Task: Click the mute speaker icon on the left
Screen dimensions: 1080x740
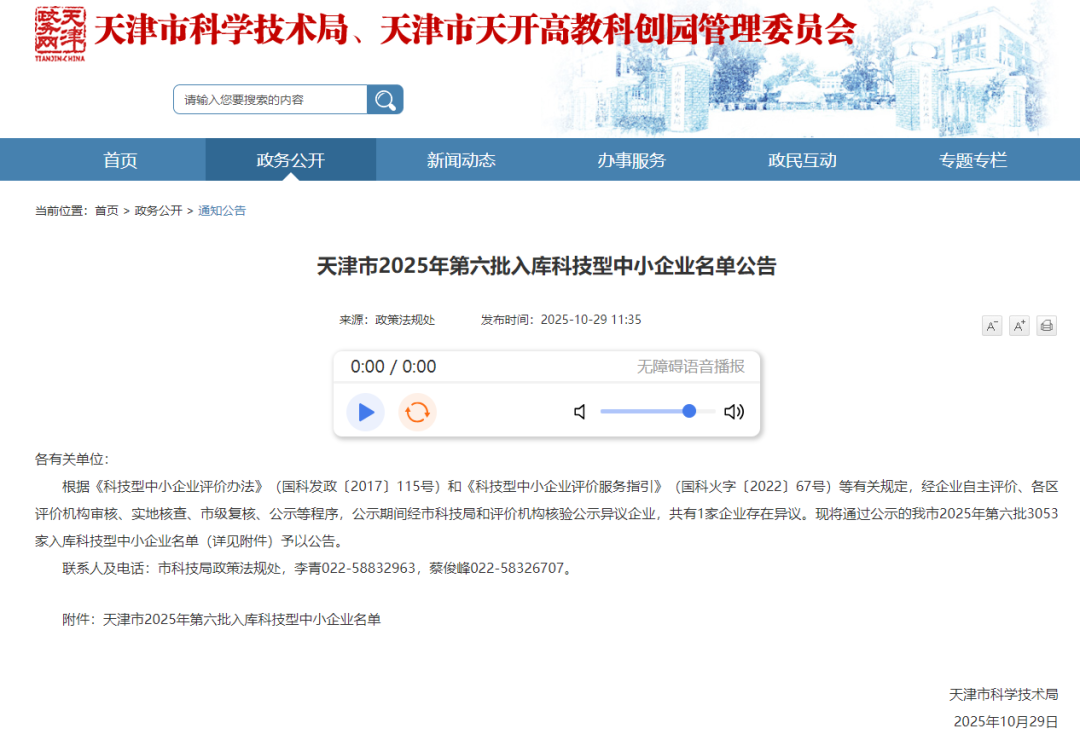Action: click(x=579, y=411)
